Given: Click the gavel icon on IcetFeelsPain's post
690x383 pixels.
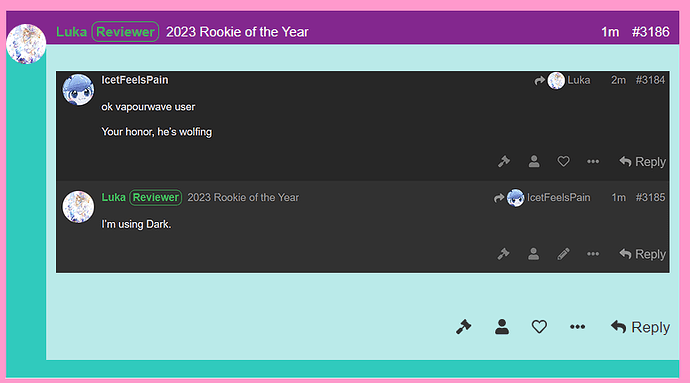Looking at the screenshot, I should point(504,162).
